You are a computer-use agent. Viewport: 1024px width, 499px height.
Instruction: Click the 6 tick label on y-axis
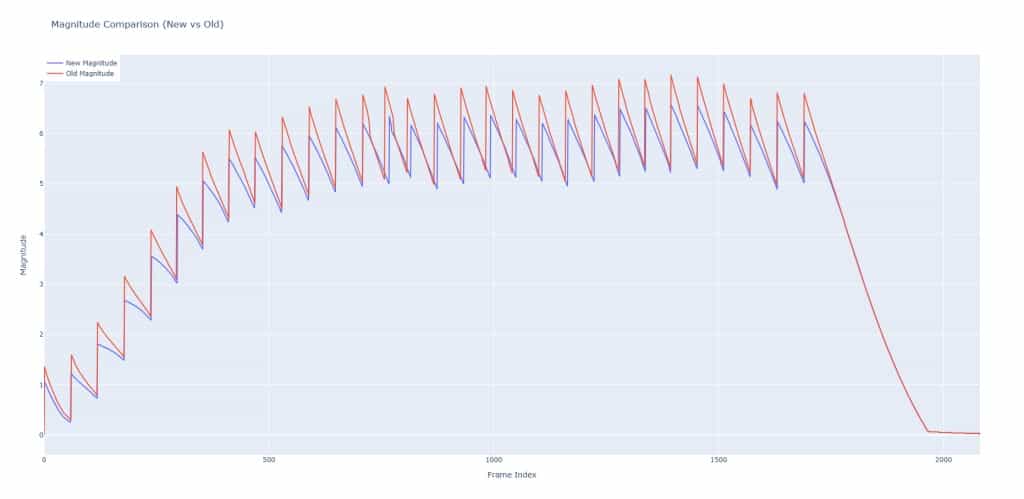(x=39, y=133)
